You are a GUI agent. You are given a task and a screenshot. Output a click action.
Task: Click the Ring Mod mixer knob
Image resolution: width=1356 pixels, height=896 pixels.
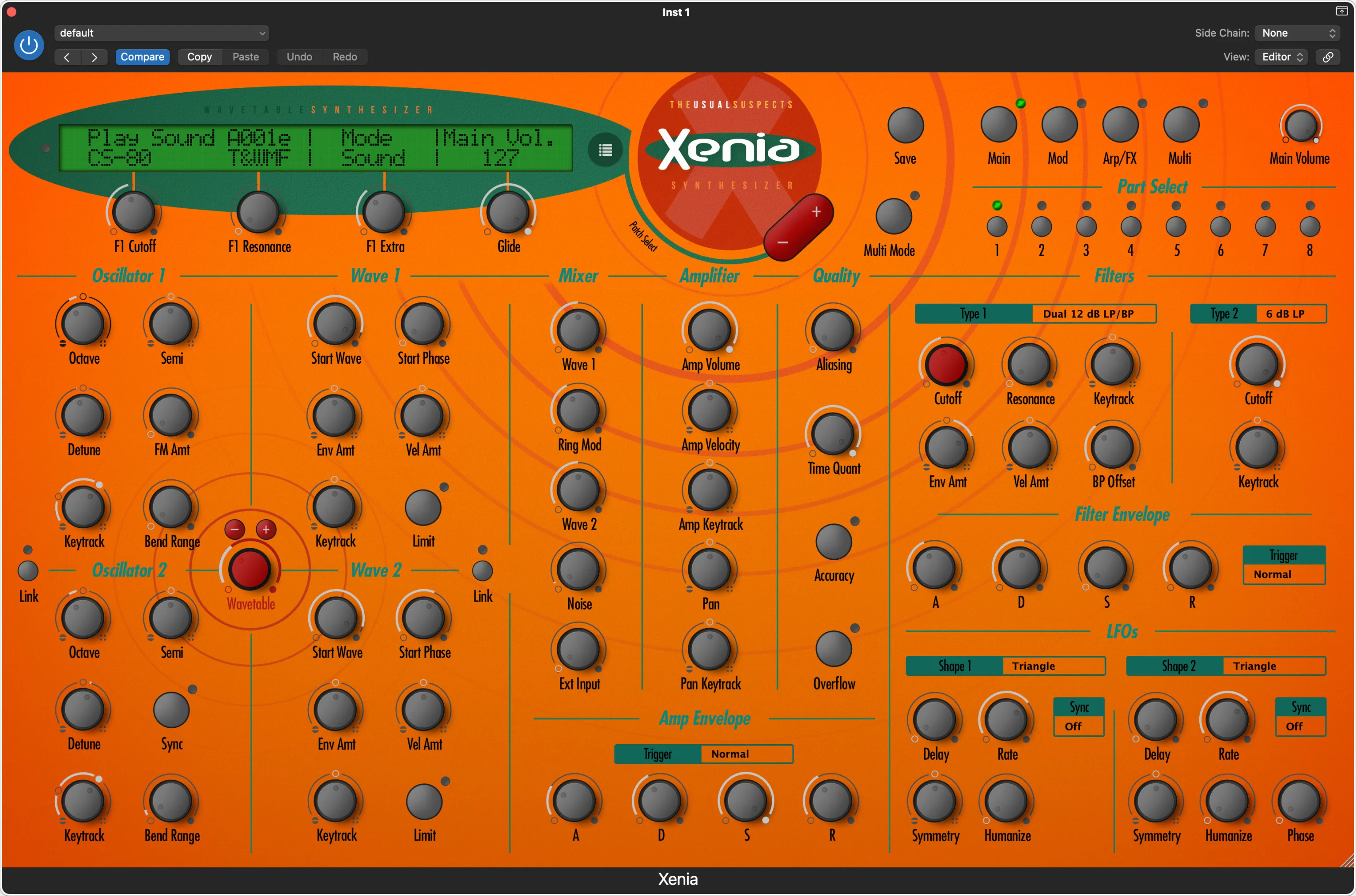pos(578,410)
